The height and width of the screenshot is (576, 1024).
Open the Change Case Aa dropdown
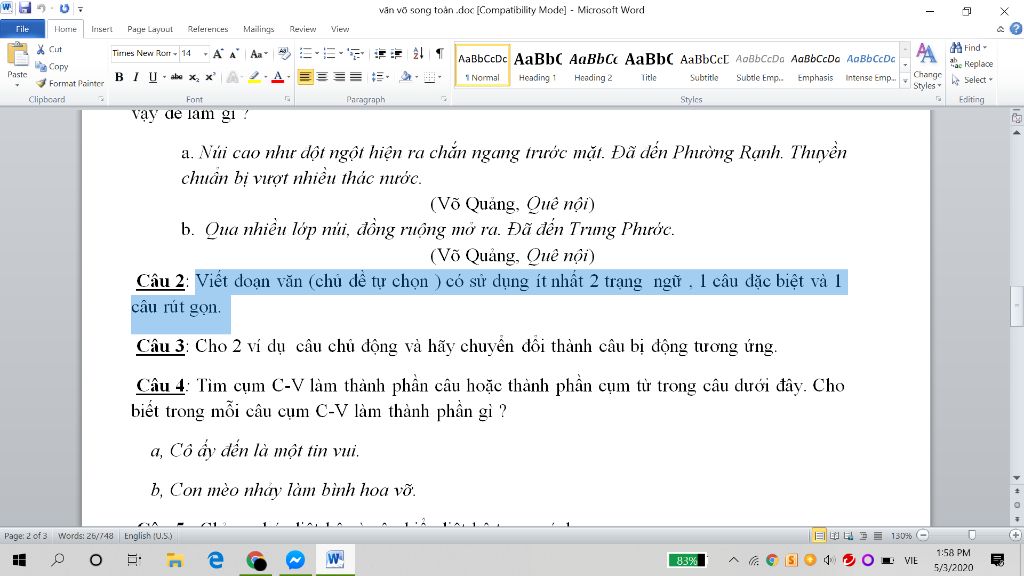pos(259,54)
